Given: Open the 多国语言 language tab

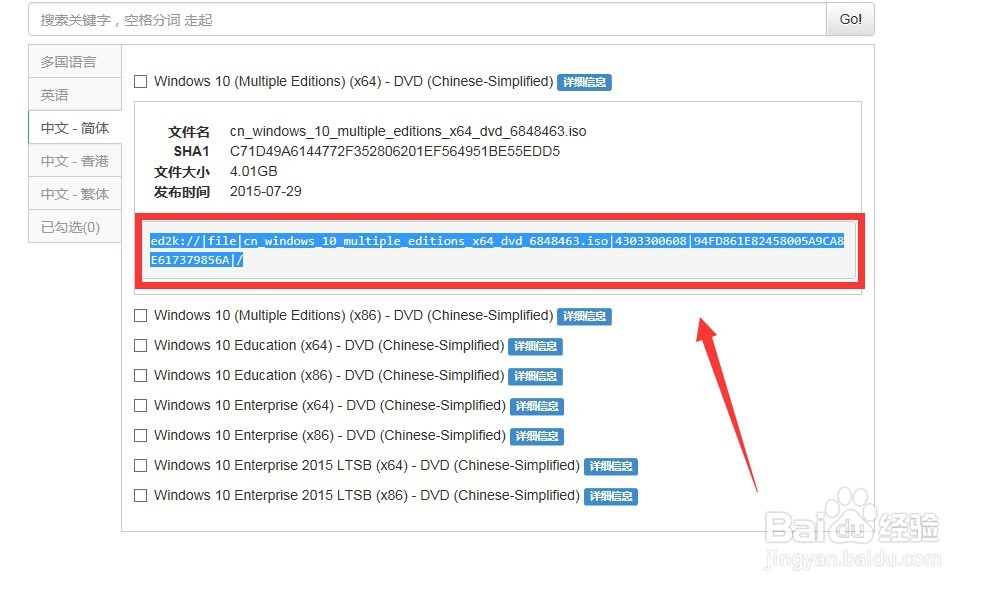Looking at the screenshot, I should [75, 62].
